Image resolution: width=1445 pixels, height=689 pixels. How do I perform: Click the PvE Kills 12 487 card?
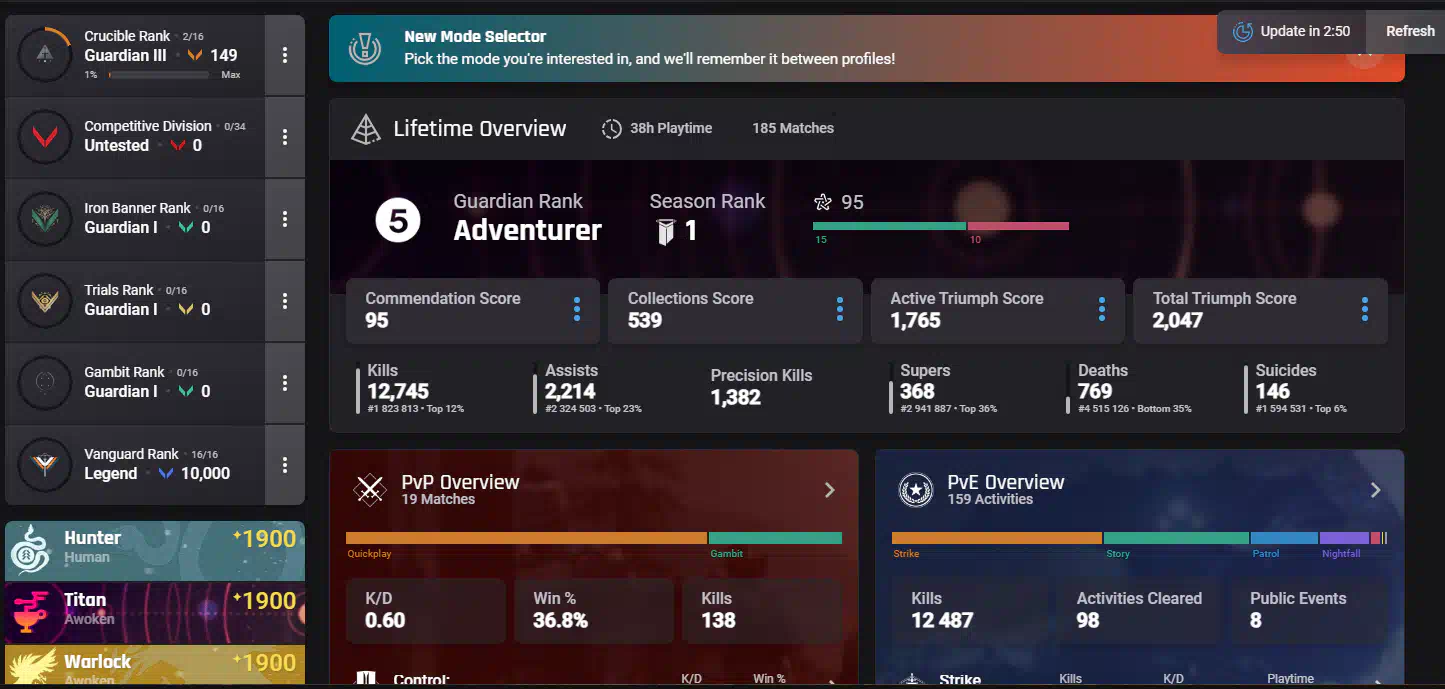tap(972, 610)
